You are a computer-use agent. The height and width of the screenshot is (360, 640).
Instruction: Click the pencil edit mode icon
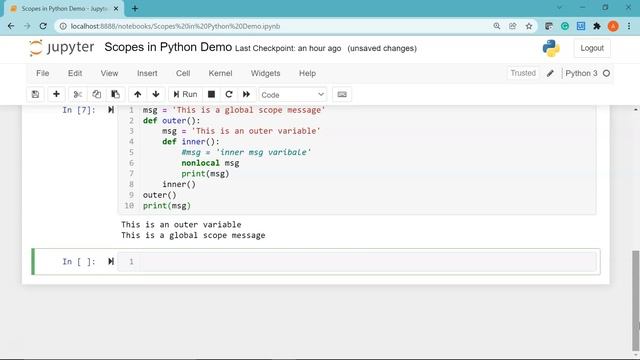pyautogui.click(x=550, y=73)
